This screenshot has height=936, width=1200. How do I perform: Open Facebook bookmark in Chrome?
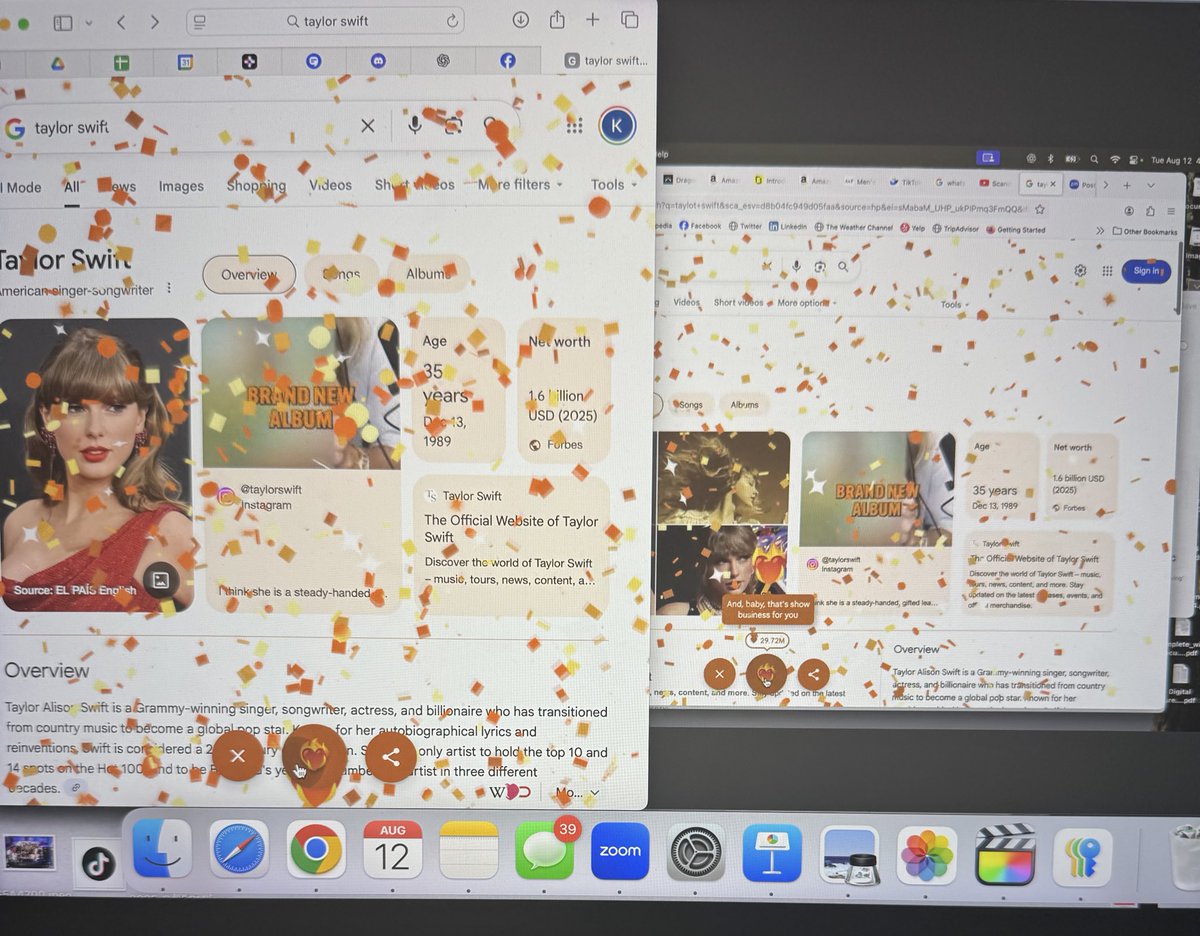(700, 226)
